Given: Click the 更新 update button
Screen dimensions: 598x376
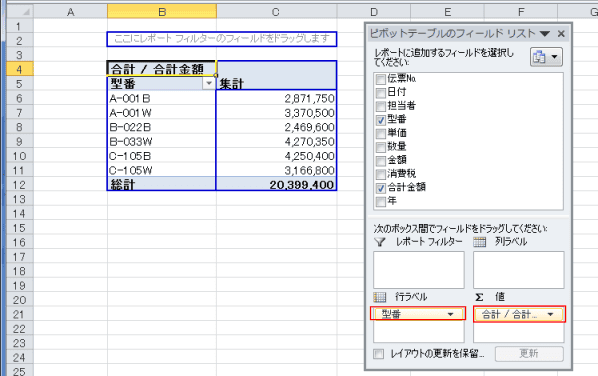Looking at the screenshot, I should click(x=529, y=354).
